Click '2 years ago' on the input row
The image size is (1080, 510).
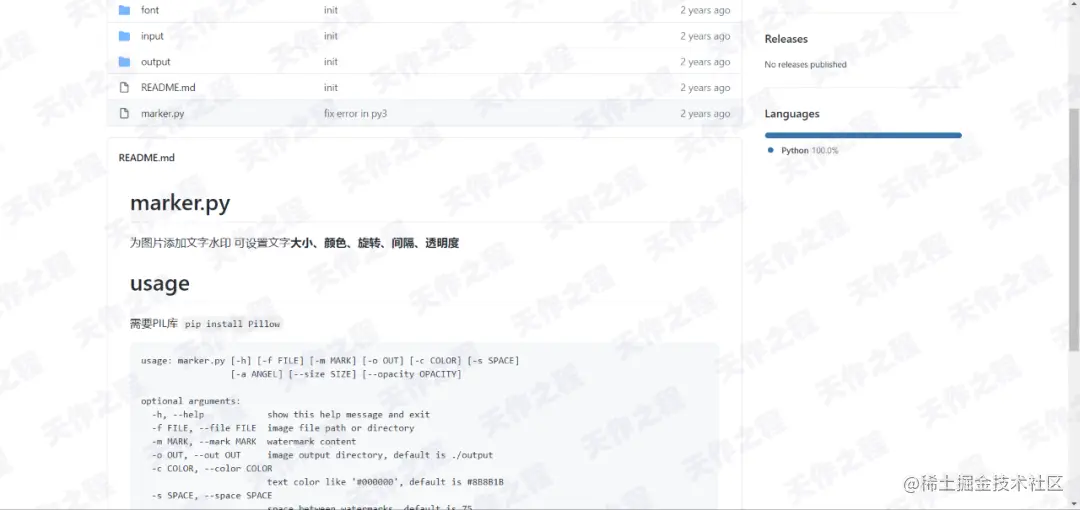click(x=705, y=36)
